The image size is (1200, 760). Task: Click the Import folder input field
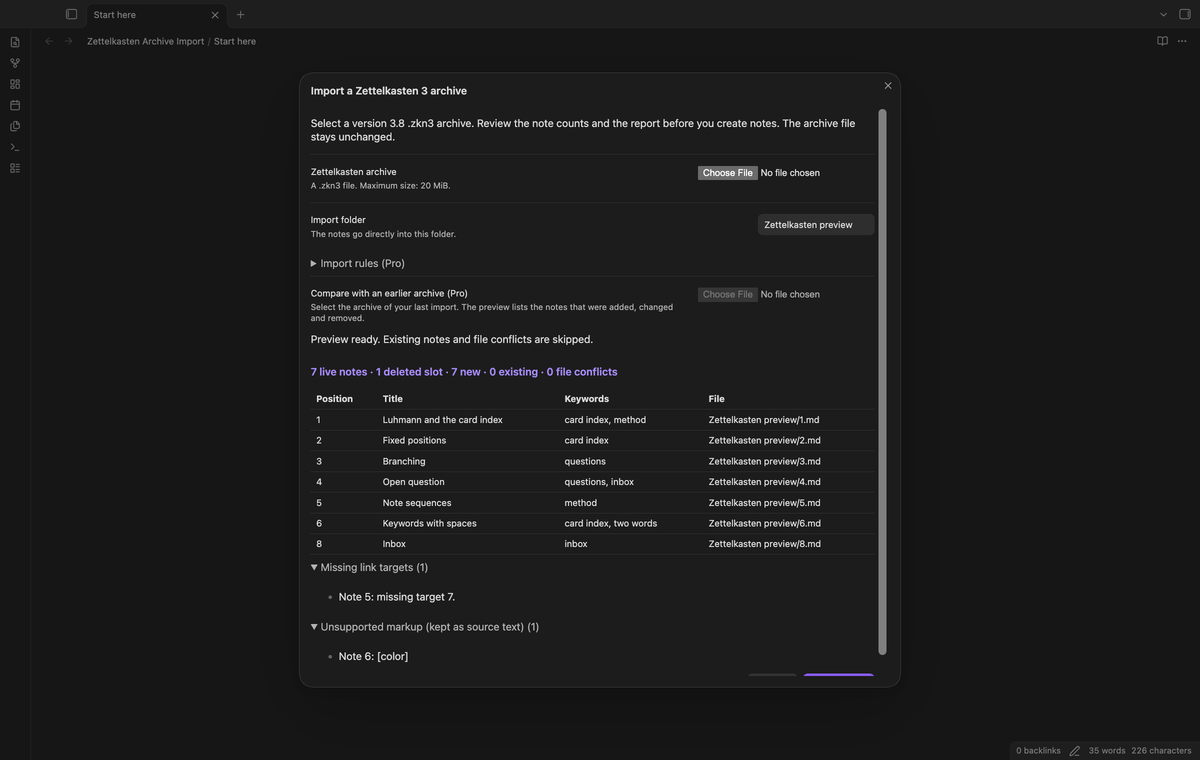pyautogui.click(x=816, y=225)
